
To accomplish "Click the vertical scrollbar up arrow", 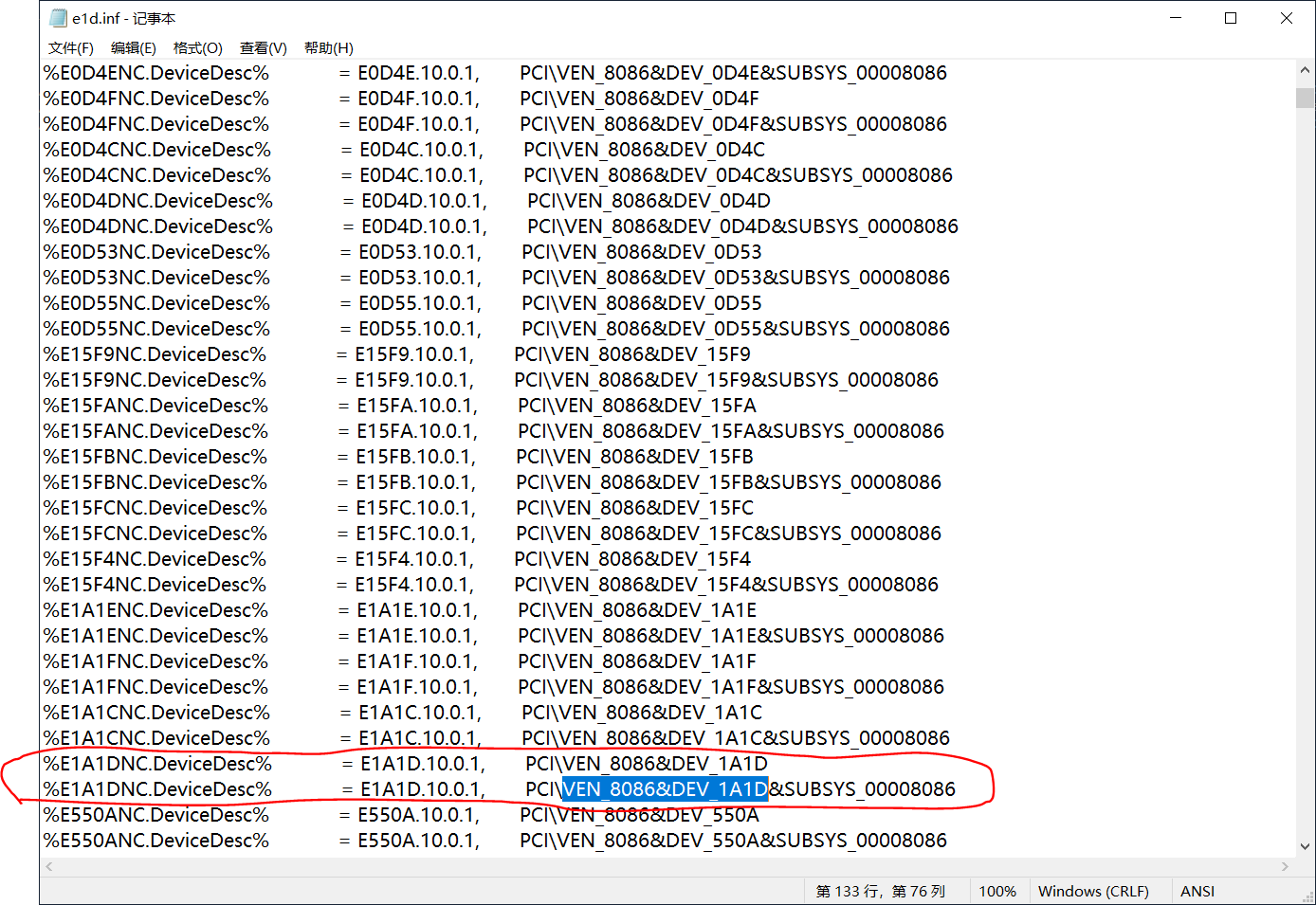I will (x=1305, y=70).
